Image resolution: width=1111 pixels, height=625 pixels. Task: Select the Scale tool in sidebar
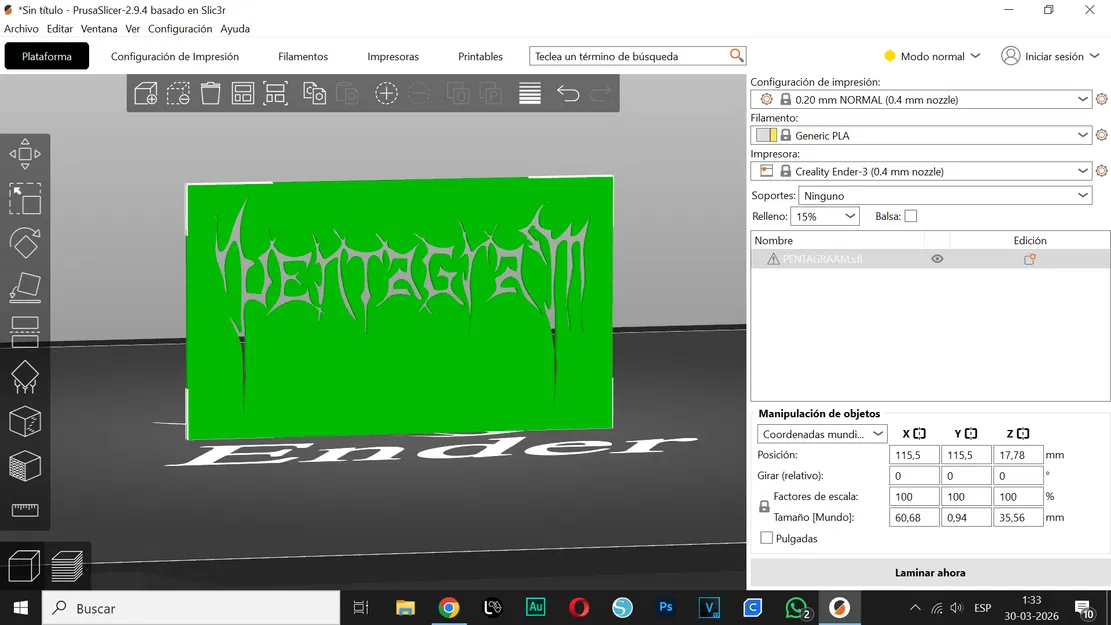coord(25,198)
